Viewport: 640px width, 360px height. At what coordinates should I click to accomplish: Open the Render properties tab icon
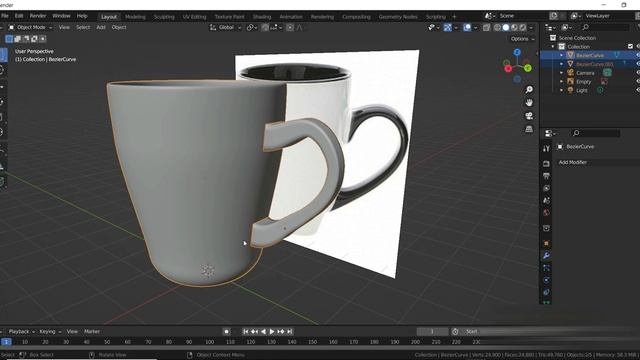tap(547, 164)
